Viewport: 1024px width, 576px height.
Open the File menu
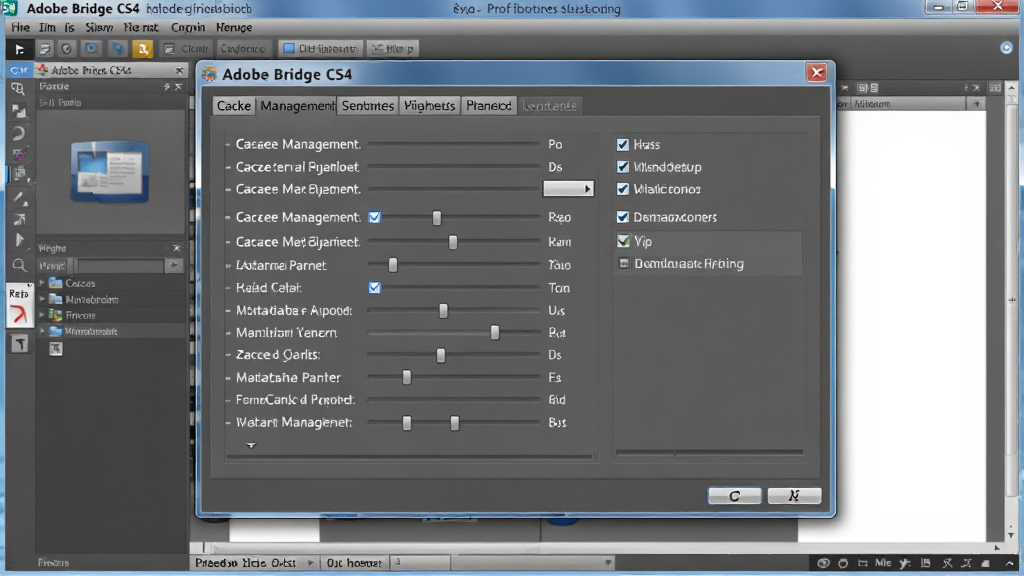click(20, 27)
